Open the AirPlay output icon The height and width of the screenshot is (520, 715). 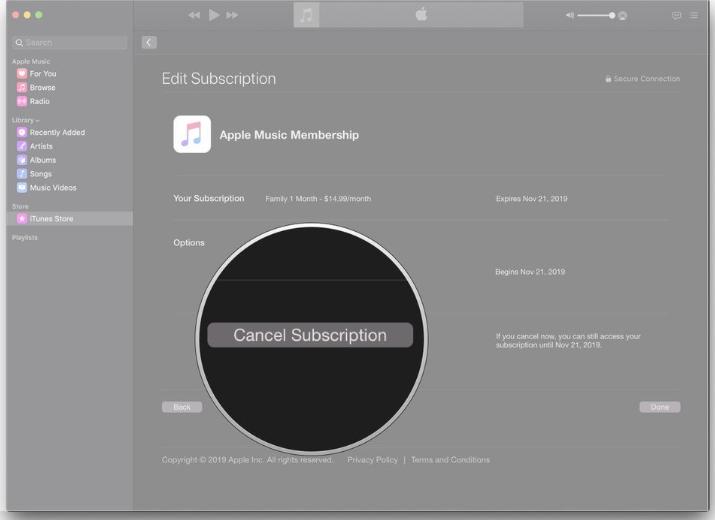[x=623, y=16]
